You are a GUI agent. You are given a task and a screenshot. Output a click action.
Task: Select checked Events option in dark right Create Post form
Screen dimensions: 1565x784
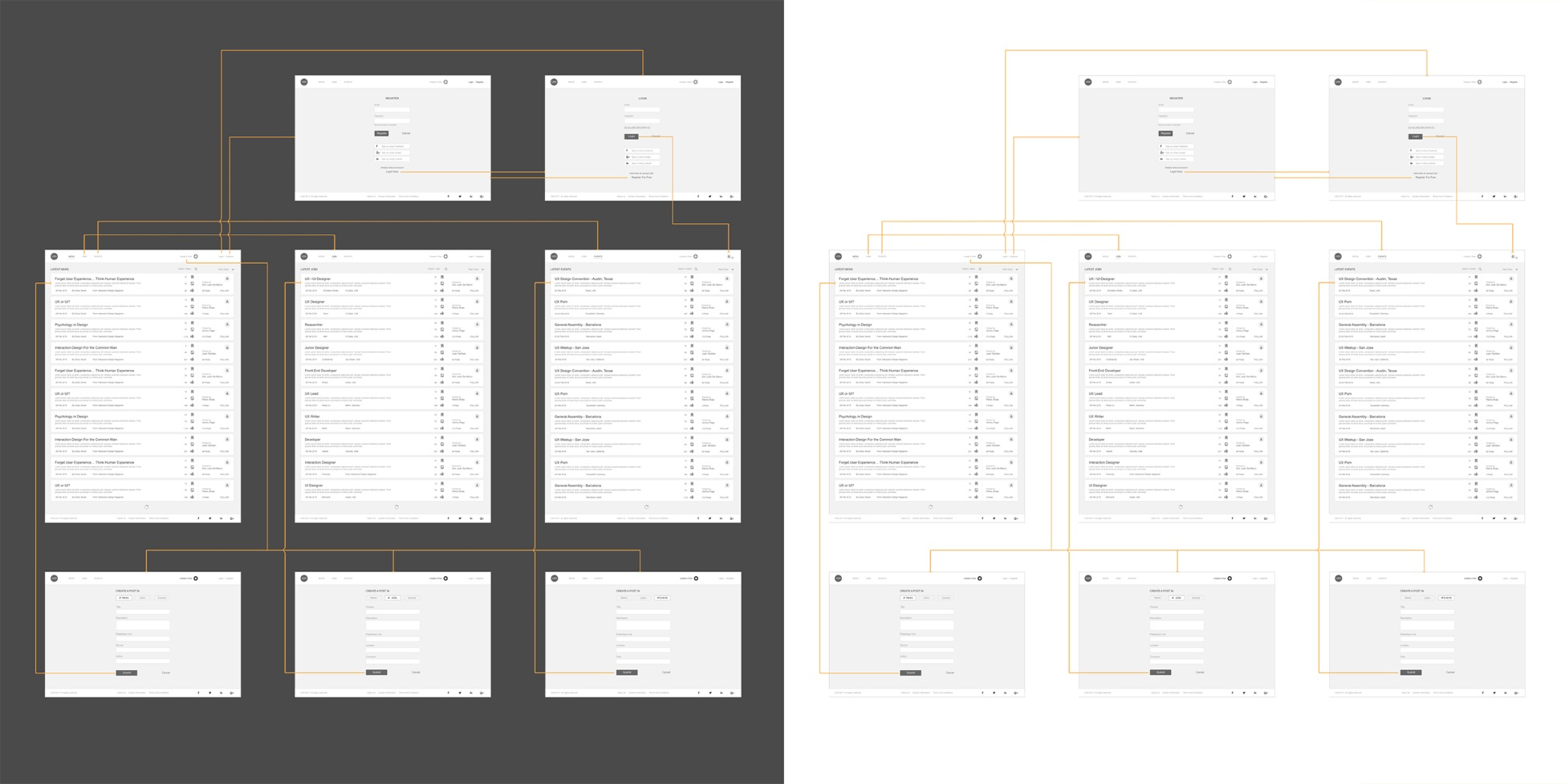662,598
